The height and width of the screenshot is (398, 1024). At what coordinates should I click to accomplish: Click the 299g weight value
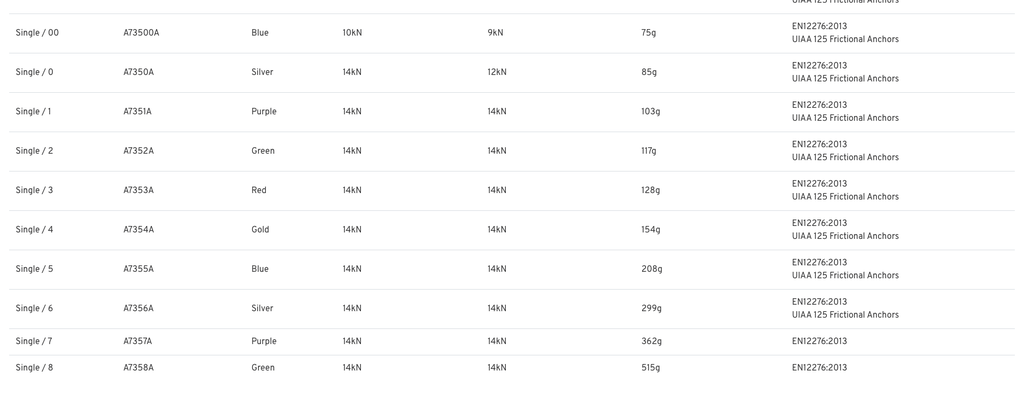(x=651, y=308)
